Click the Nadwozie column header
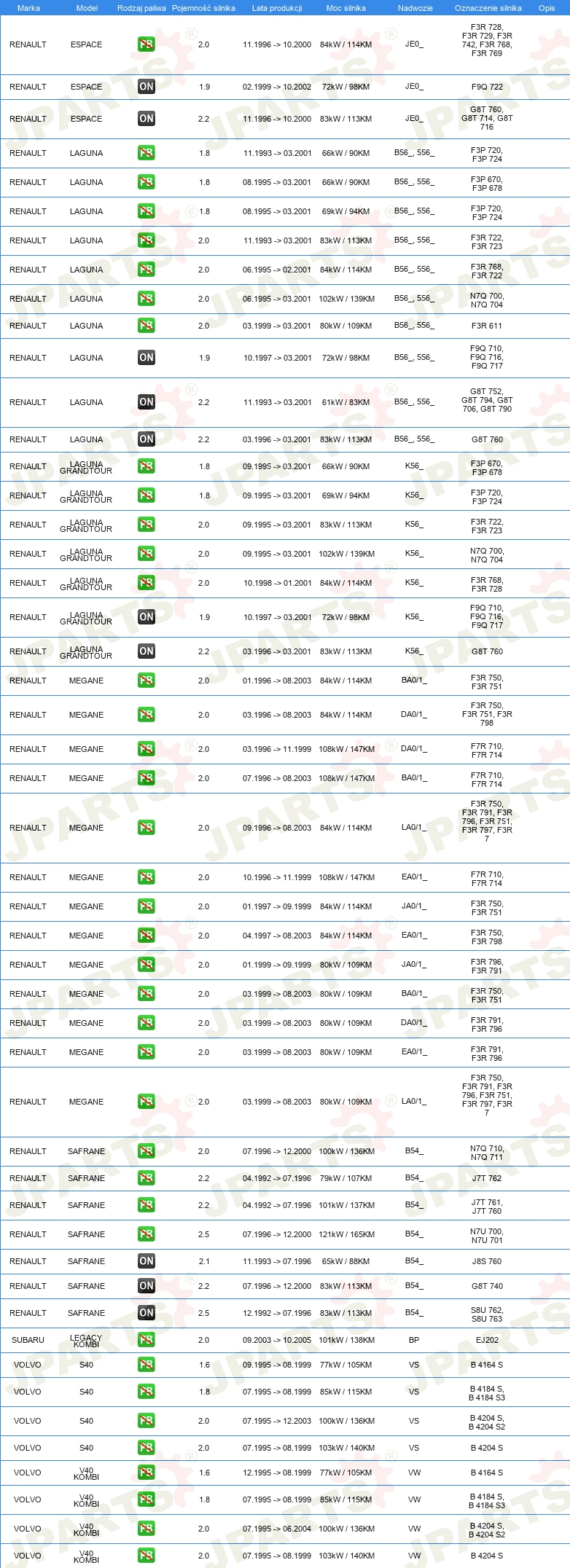Viewport: 570px width, 1568px height. pos(415,8)
